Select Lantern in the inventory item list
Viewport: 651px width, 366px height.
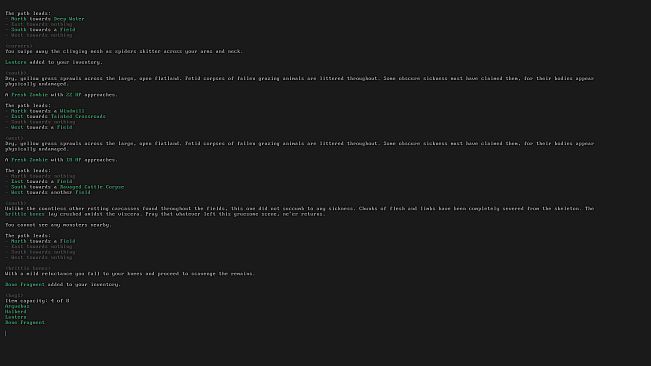15,317
